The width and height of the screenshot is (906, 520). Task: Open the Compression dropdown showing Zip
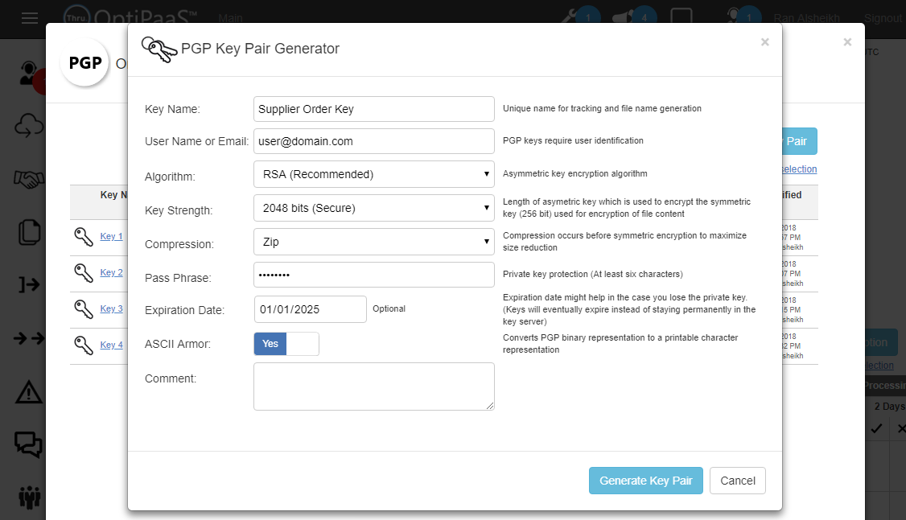(373, 242)
